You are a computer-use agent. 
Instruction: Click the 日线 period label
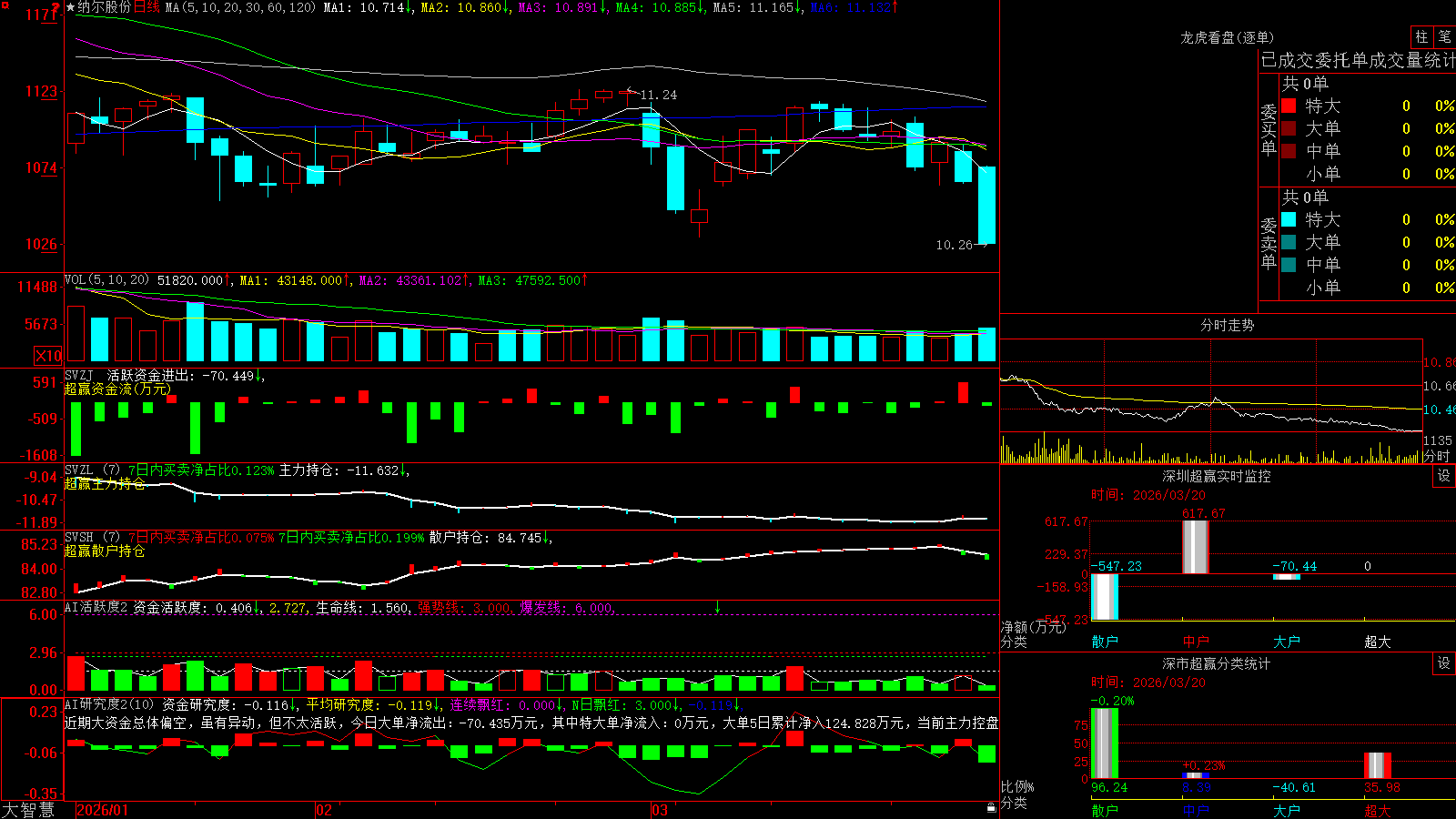(x=147, y=7)
